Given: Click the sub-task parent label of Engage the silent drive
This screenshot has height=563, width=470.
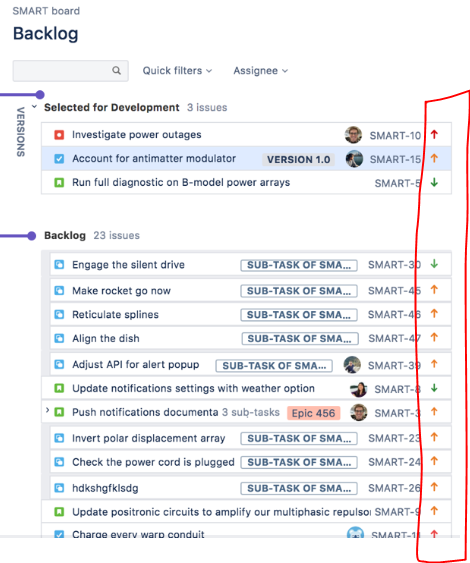Looking at the screenshot, I should tap(299, 265).
